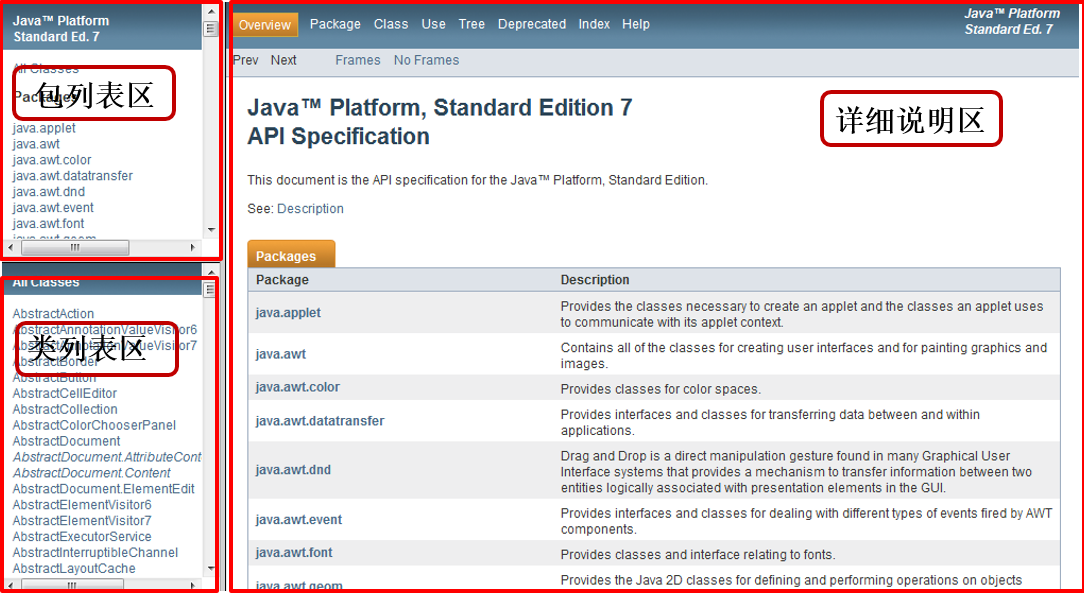Open java.awt.dnd in the Packages table
Image resolution: width=1084 pixels, height=593 pixels.
point(293,470)
